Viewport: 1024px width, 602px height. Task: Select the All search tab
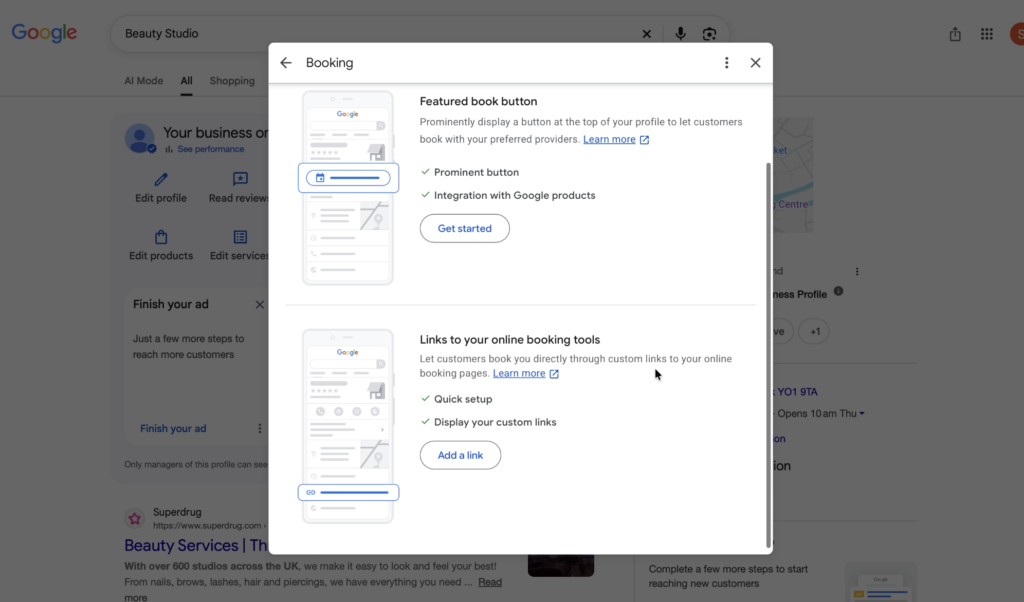[x=186, y=81]
